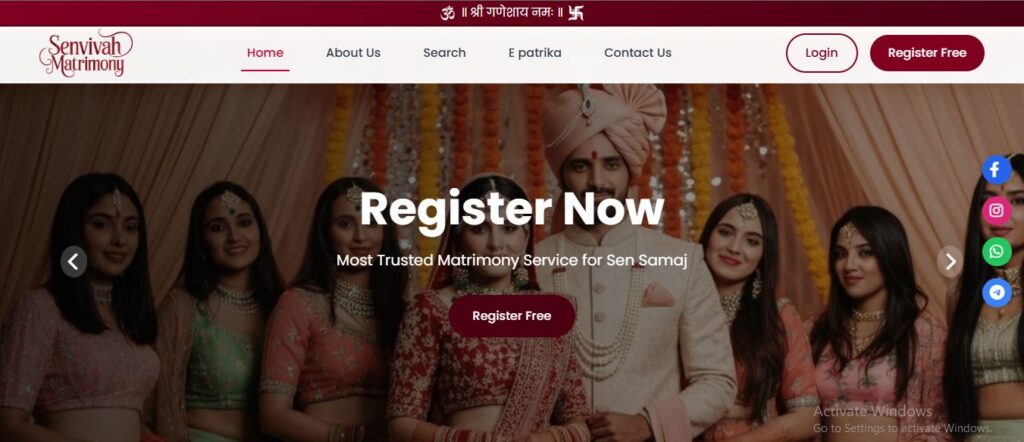1024x442 pixels.
Task: Open the About Us page
Action: coord(353,53)
